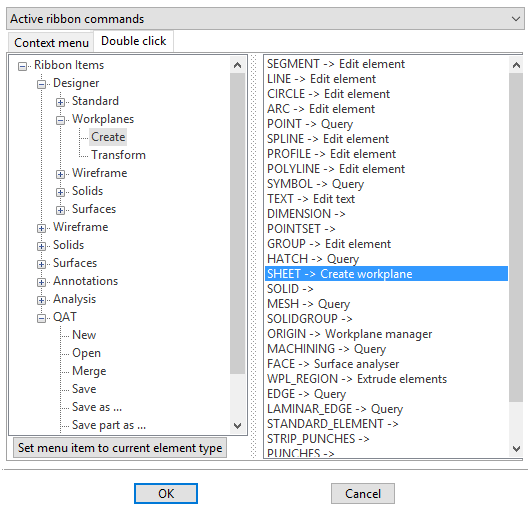Collapse the Designer tree node

click(x=41, y=84)
